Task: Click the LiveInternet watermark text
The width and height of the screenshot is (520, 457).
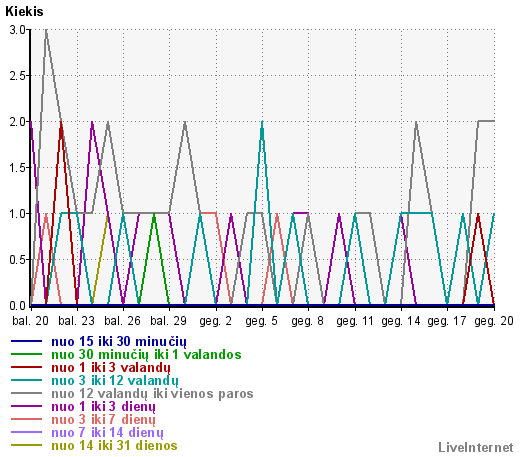Action: click(x=476, y=447)
